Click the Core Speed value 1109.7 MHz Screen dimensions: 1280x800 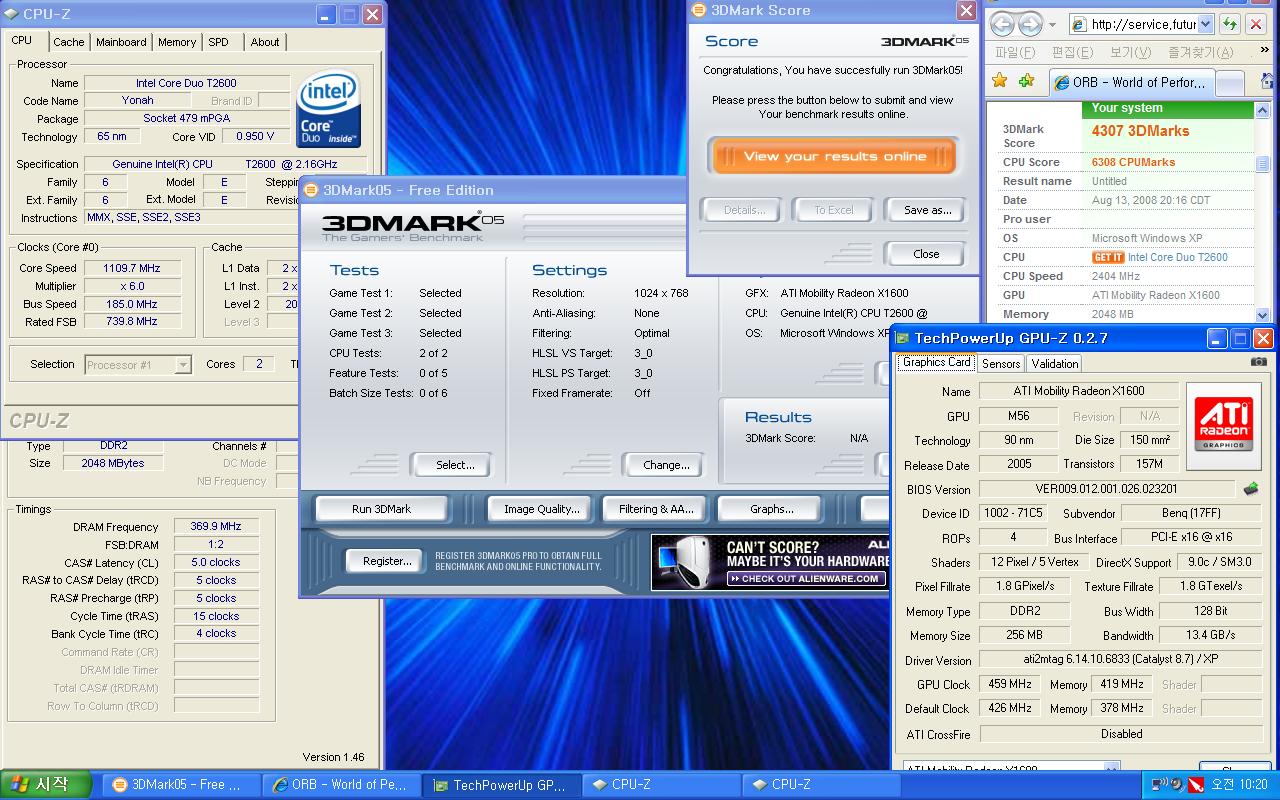(131, 268)
